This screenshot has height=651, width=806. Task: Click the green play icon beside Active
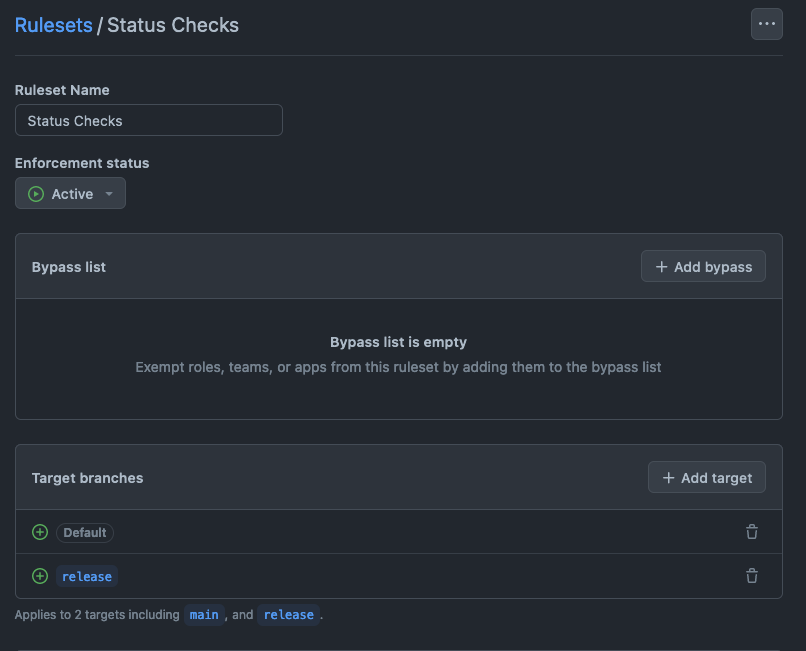tap(36, 194)
